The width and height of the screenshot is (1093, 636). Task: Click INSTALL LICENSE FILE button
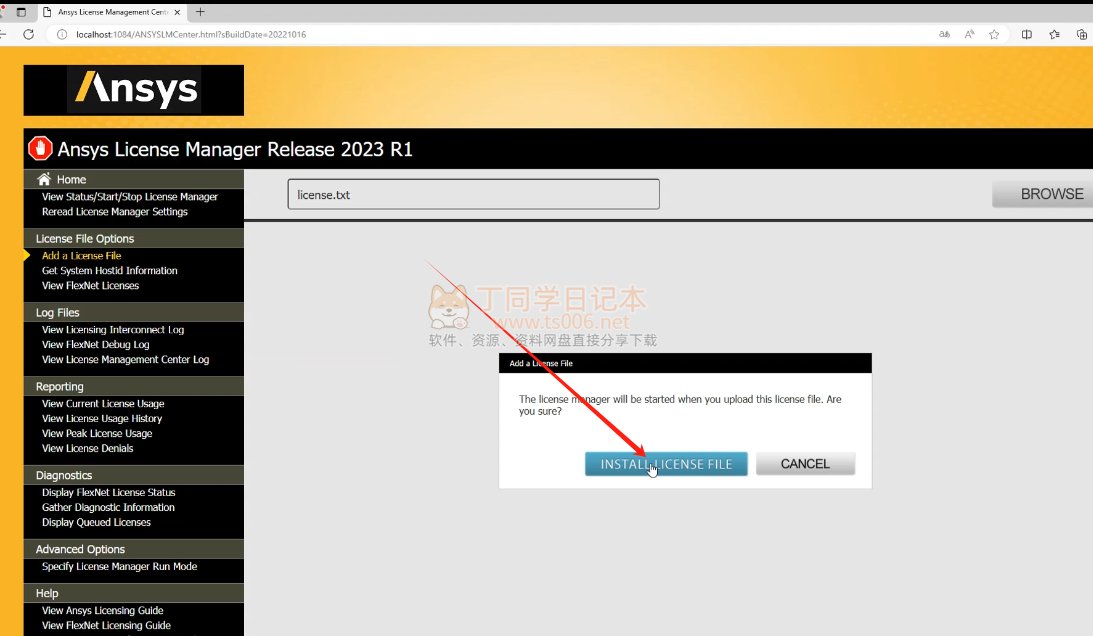click(666, 464)
